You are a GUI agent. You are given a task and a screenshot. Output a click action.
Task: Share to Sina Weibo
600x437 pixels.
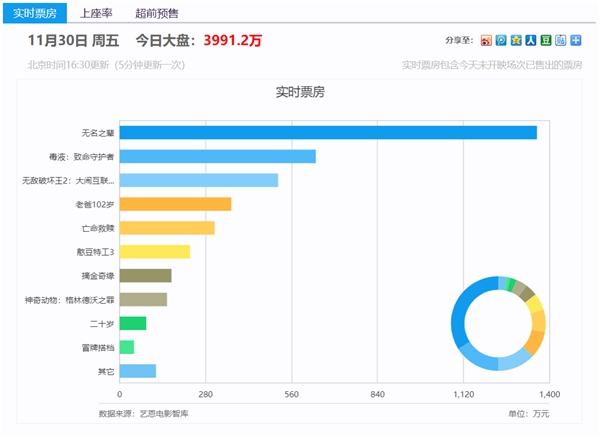coord(486,41)
